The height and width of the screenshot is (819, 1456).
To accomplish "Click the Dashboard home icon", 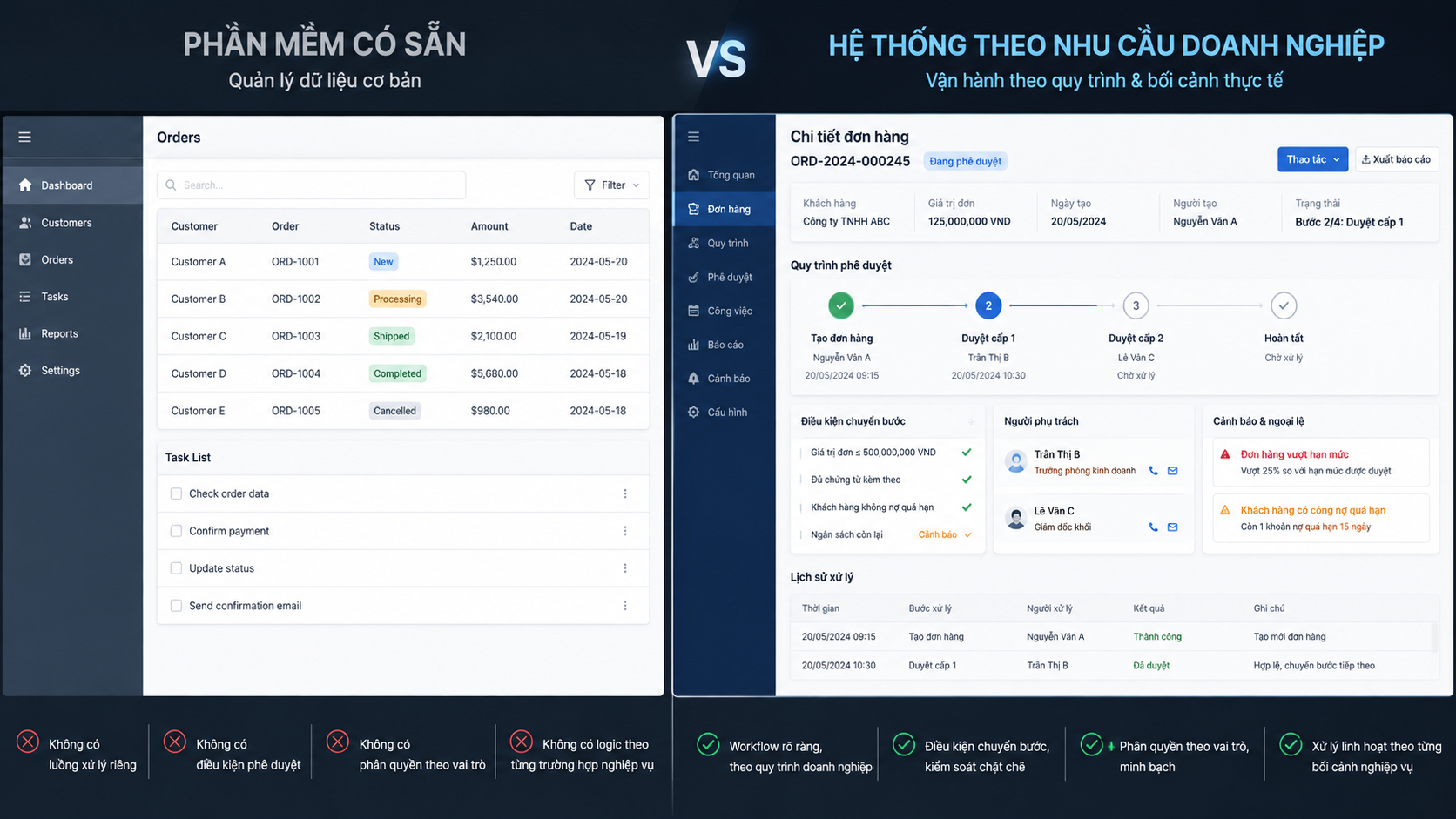I will tap(25, 185).
